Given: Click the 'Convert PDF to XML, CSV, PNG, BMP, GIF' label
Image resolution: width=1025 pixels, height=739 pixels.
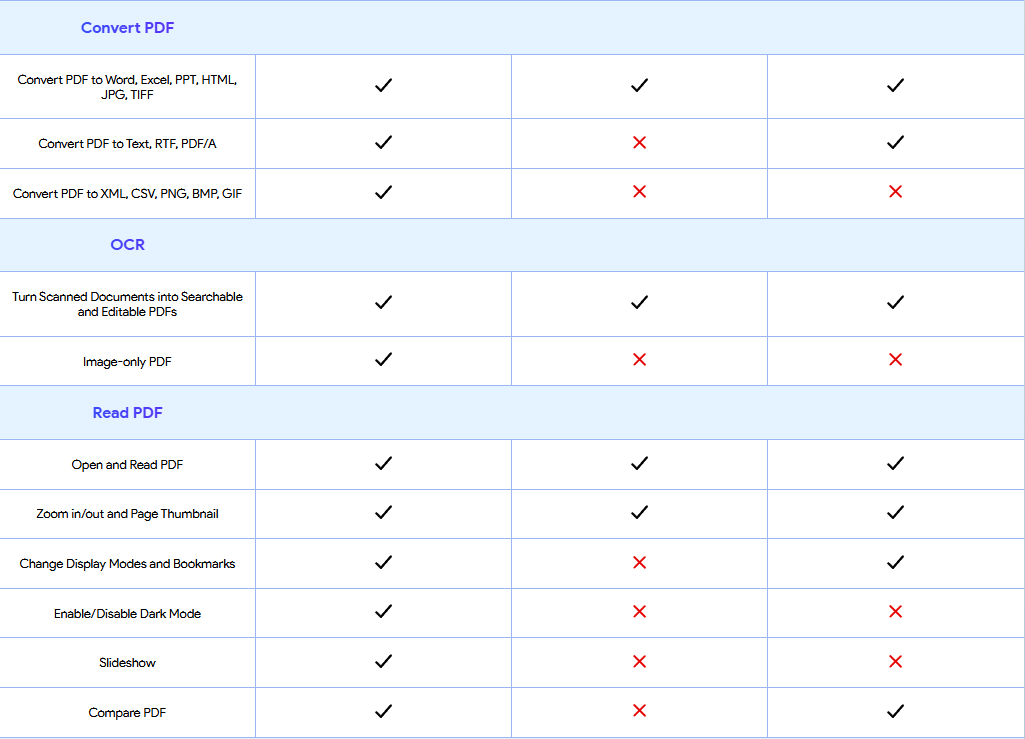Looking at the screenshot, I should tap(127, 194).
